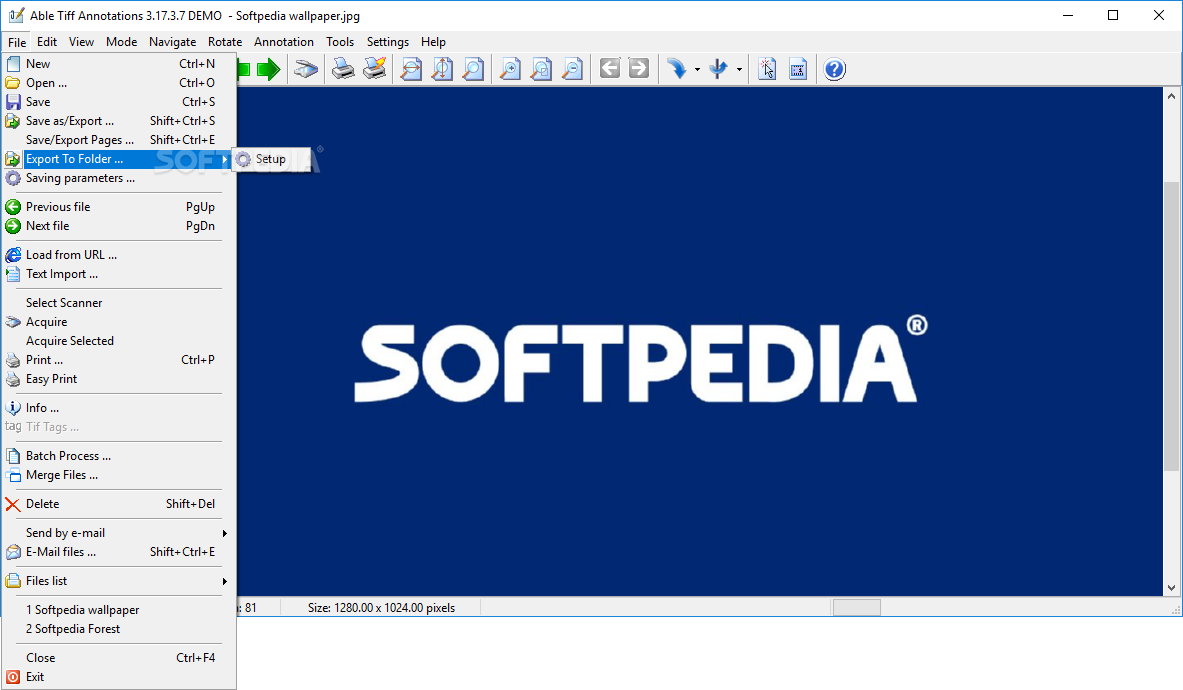1183x690 pixels.
Task: Choose Open ... in the File menu
Action: (119, 83)
